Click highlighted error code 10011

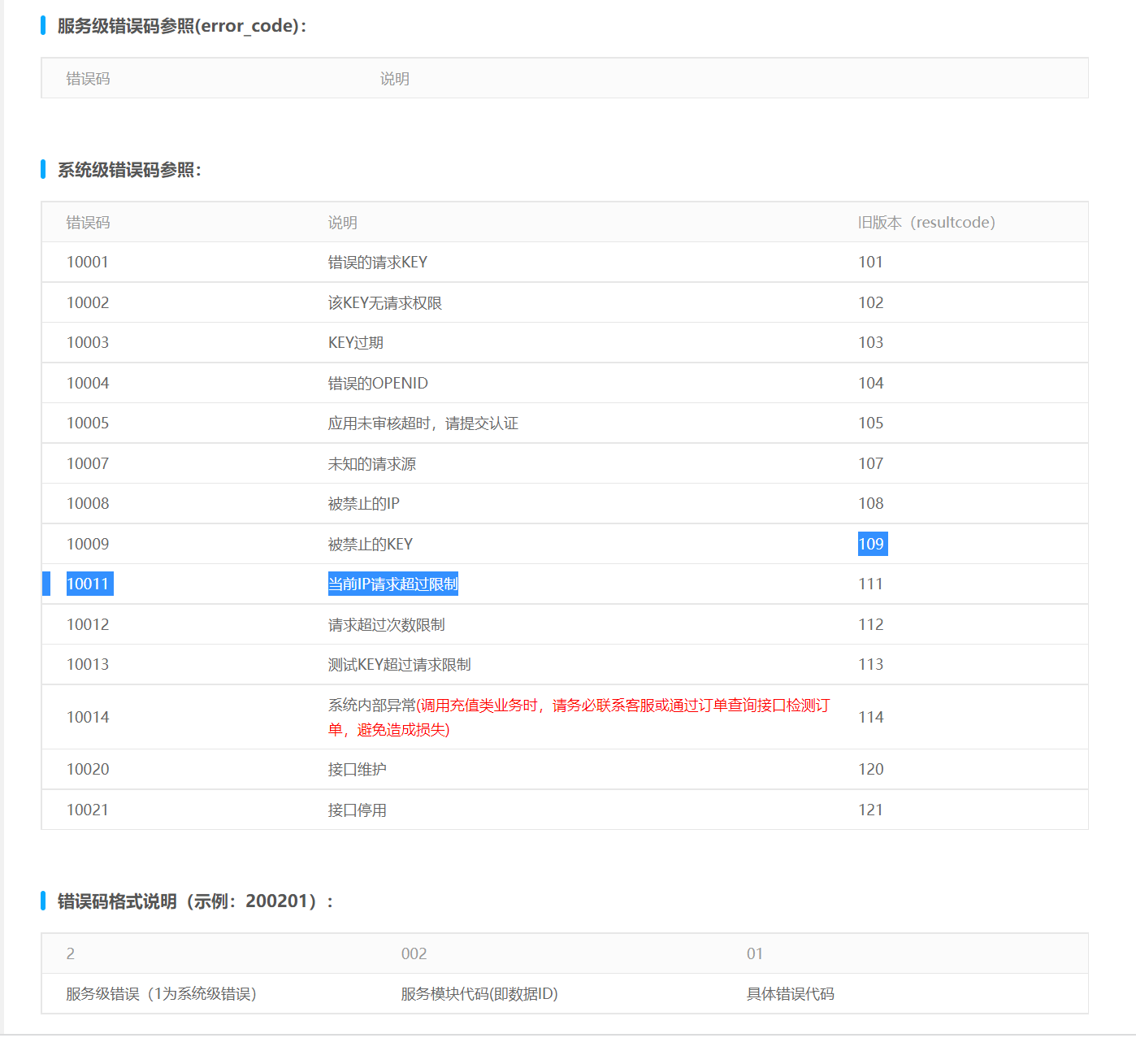click(89, 584)
